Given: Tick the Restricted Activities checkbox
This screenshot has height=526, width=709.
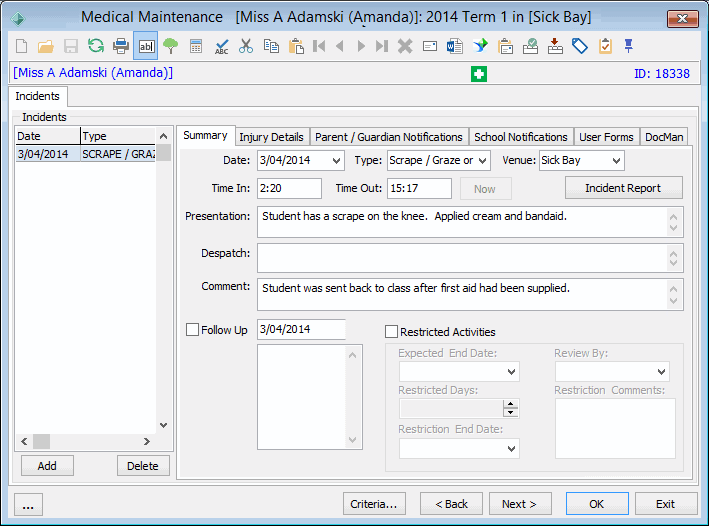Looking at the screenshot, I should click(392, 332).
